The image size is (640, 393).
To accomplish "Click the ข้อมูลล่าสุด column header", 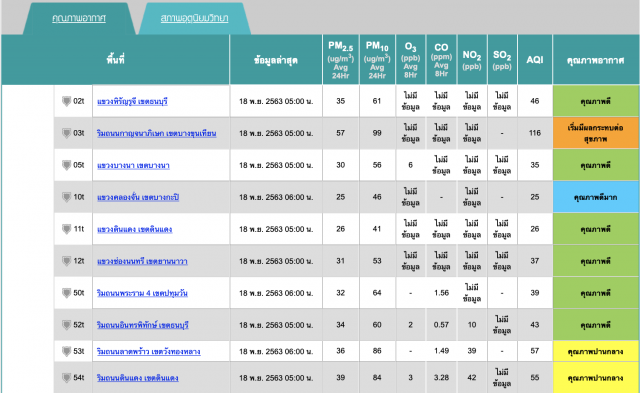I will click(x=276, y=60).
